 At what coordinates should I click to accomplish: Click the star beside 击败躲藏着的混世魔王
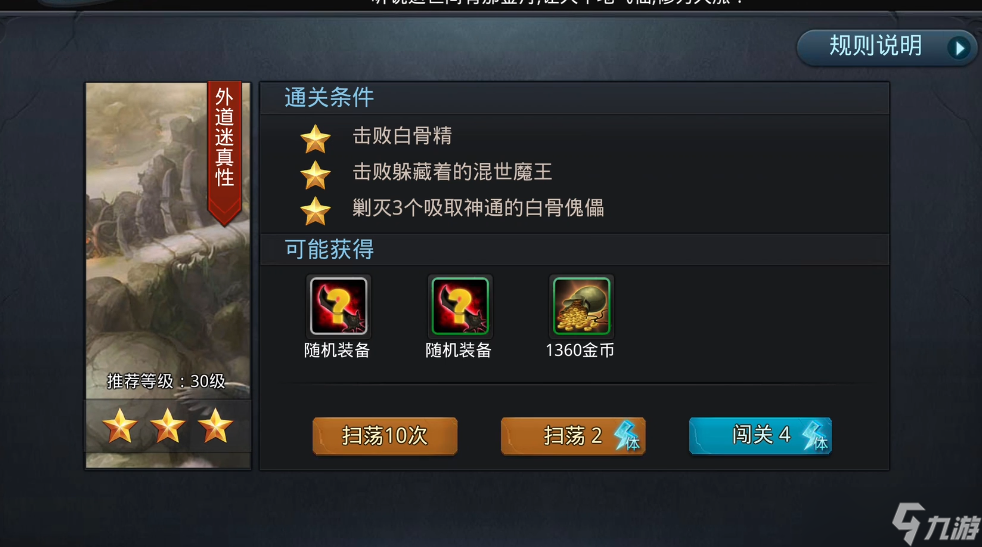(315, 175)
